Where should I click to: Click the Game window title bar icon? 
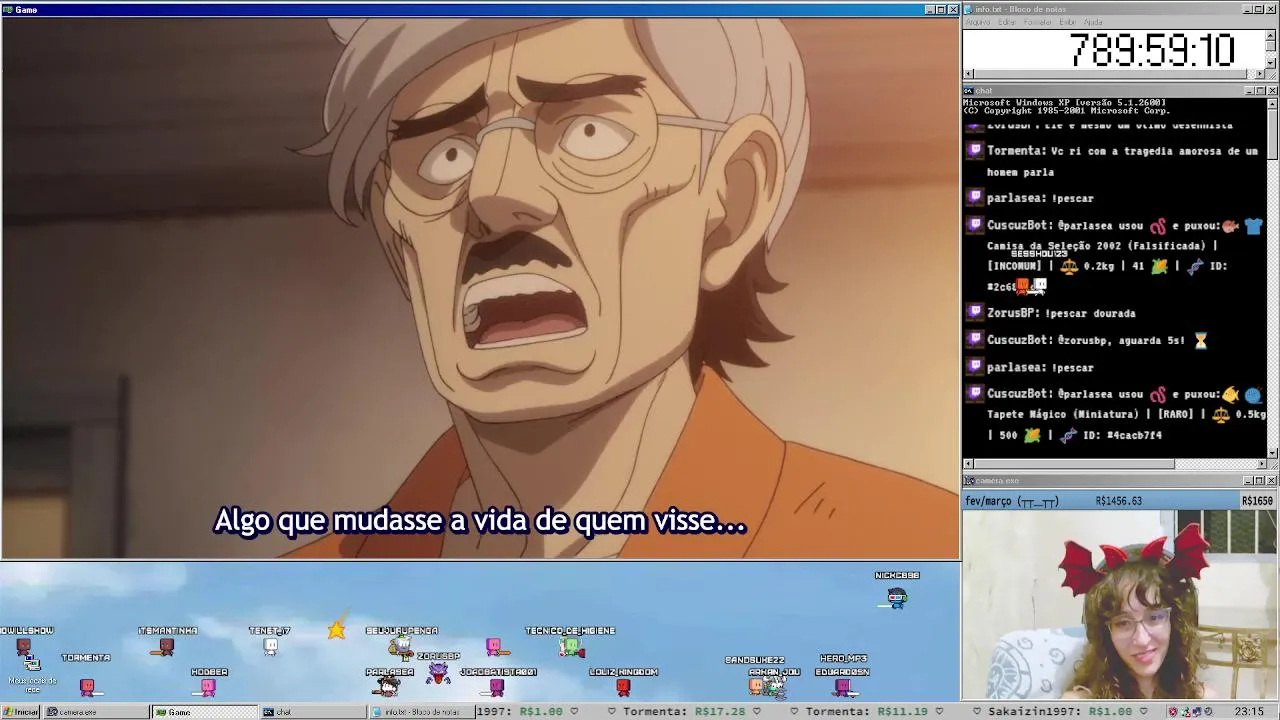(8, 9)
